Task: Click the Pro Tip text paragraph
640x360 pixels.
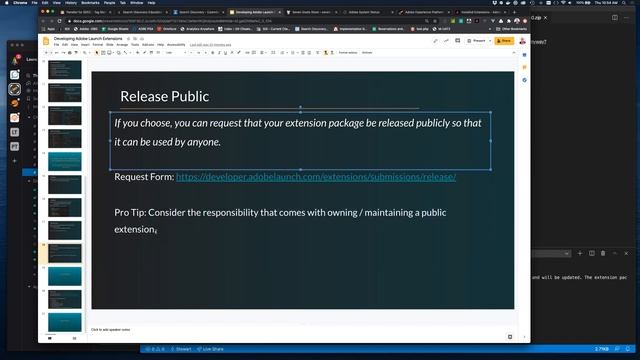Action: tap(280, 221)
